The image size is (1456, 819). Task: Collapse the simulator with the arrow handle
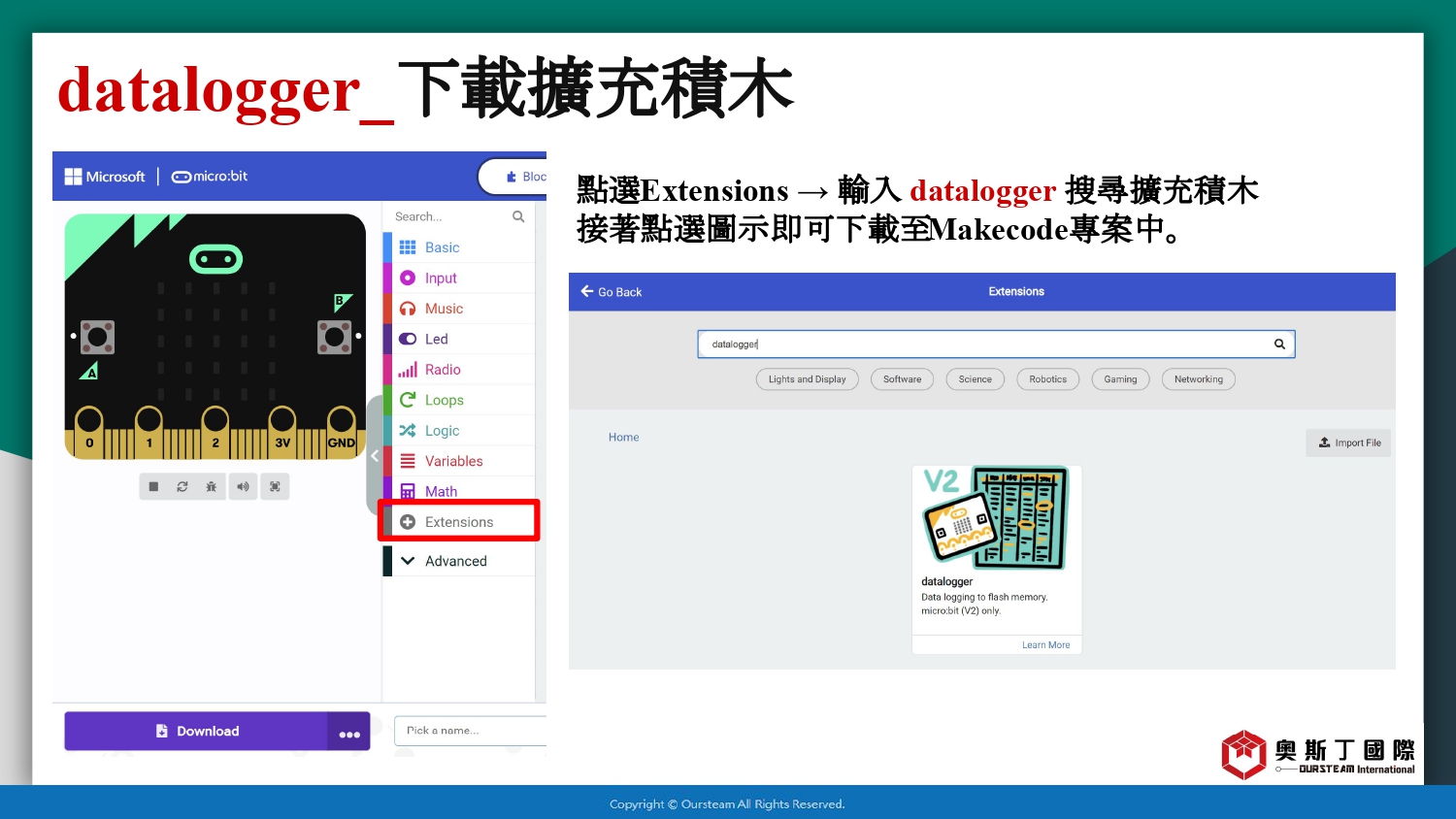(374, 455)
